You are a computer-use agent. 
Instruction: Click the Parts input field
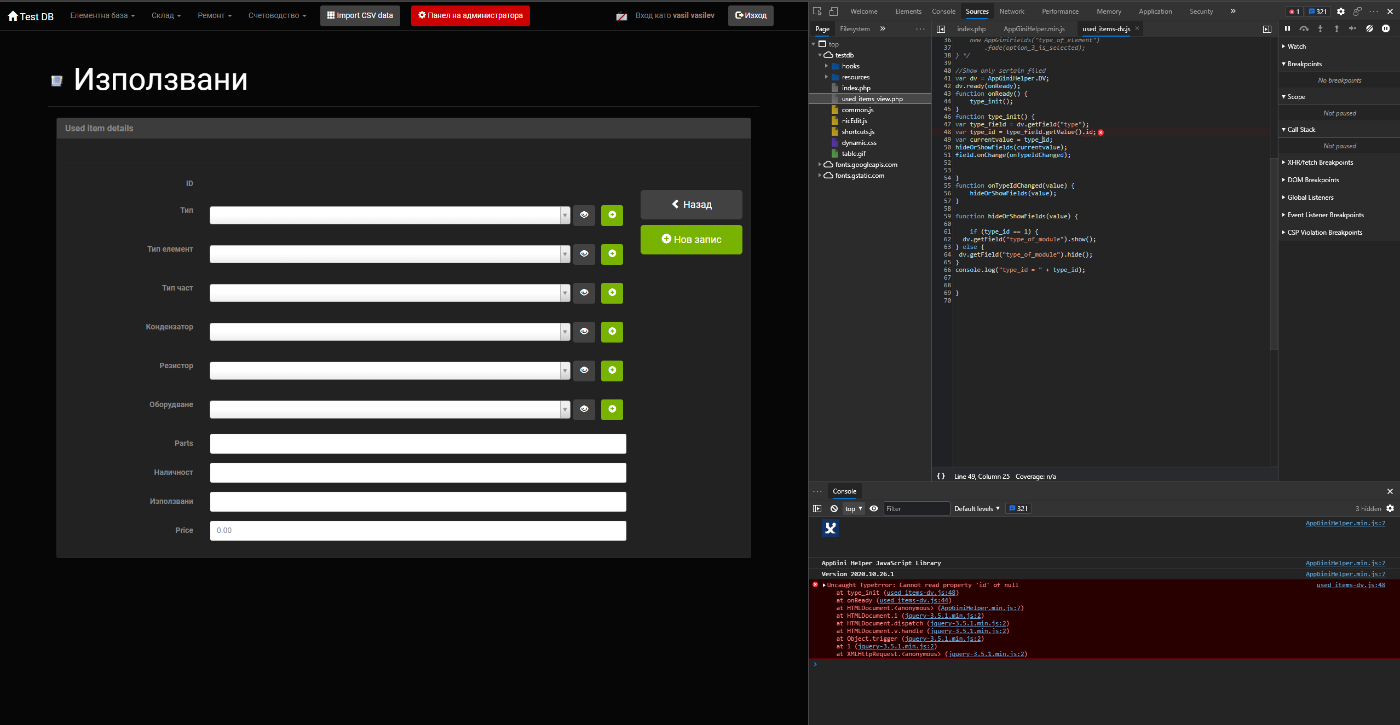418,443
